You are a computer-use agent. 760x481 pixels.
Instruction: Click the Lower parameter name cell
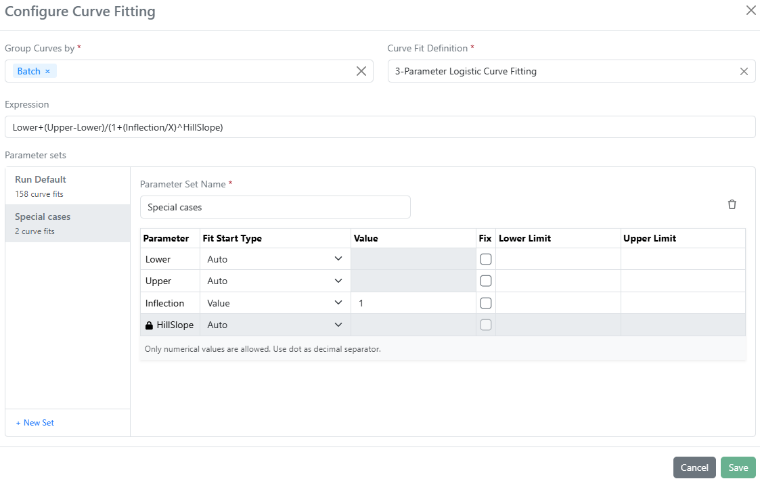click(x=170, y=259)
